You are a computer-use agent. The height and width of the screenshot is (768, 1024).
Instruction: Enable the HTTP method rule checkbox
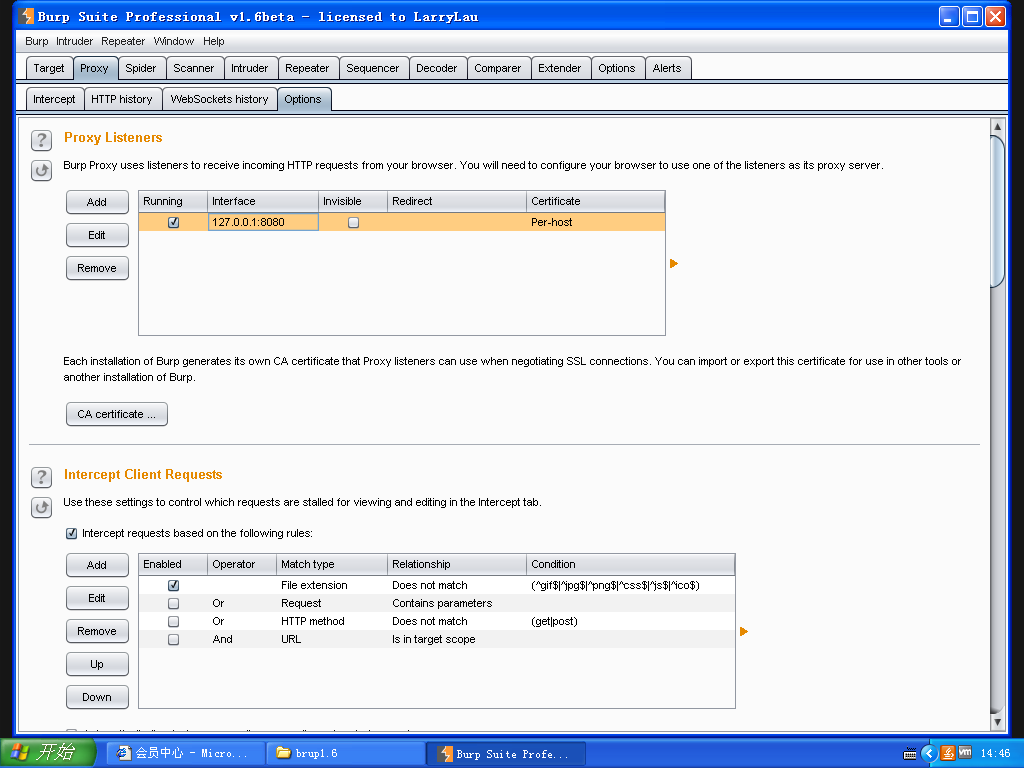tap(173, 621)
